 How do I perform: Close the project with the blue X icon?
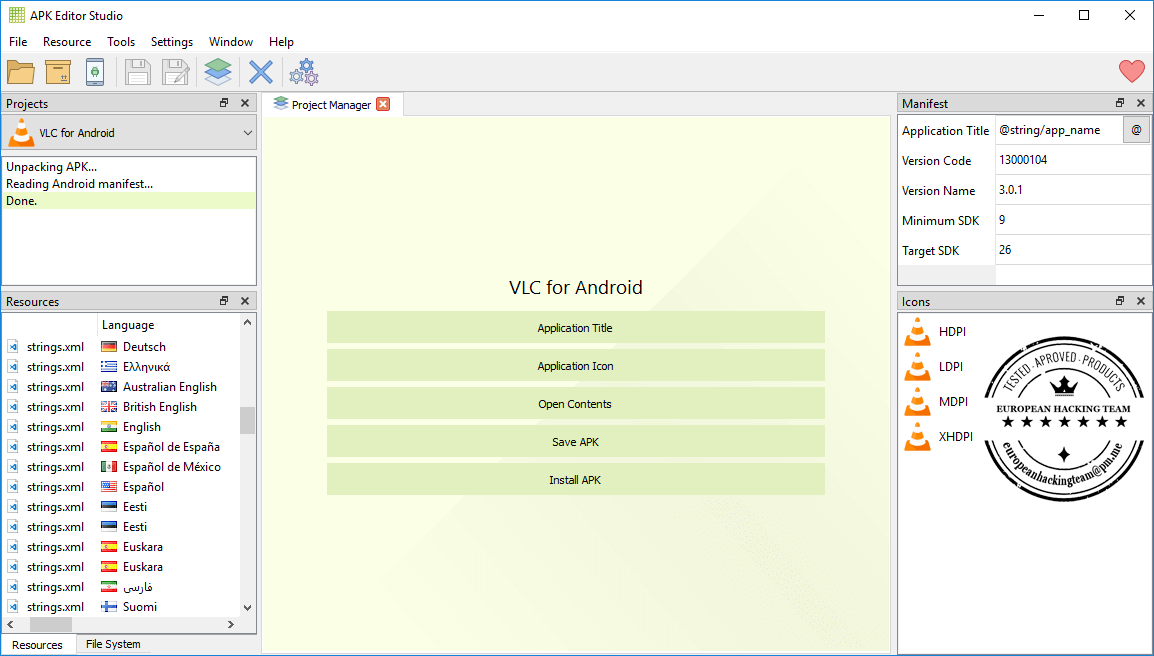click(x=259, y=71)
